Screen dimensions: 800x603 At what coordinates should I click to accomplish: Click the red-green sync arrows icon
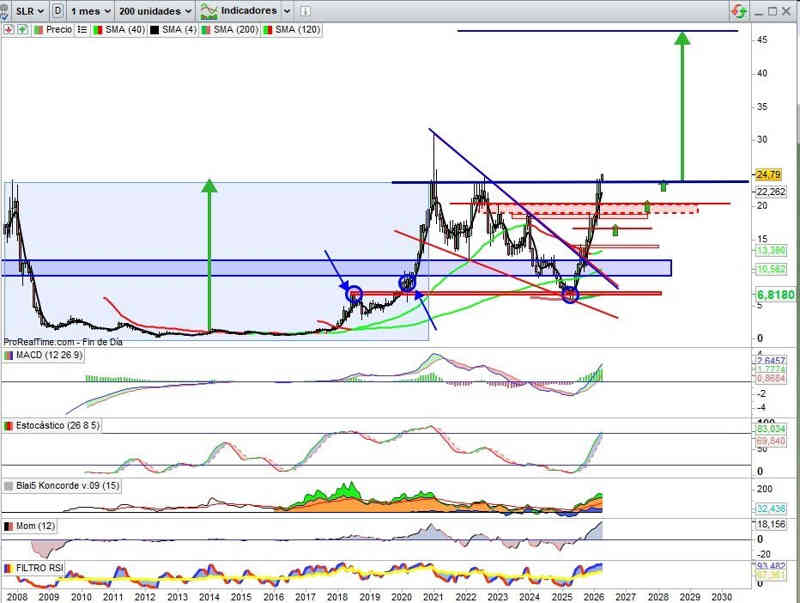(739, 10)
